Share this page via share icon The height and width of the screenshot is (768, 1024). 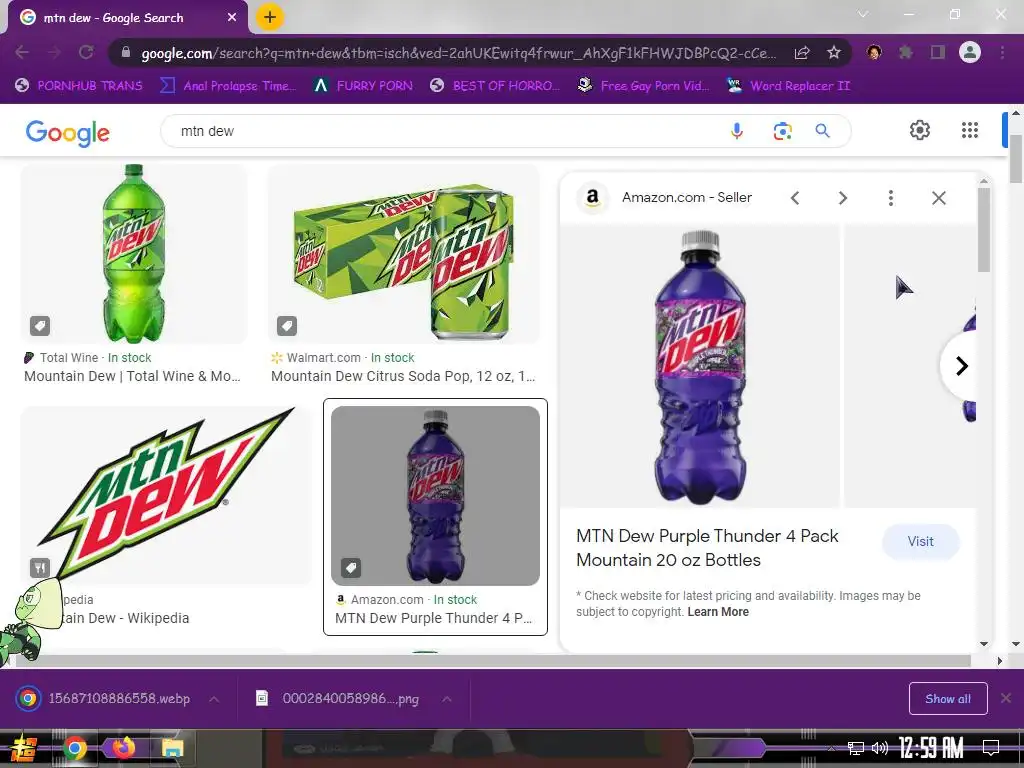point(802,53)
